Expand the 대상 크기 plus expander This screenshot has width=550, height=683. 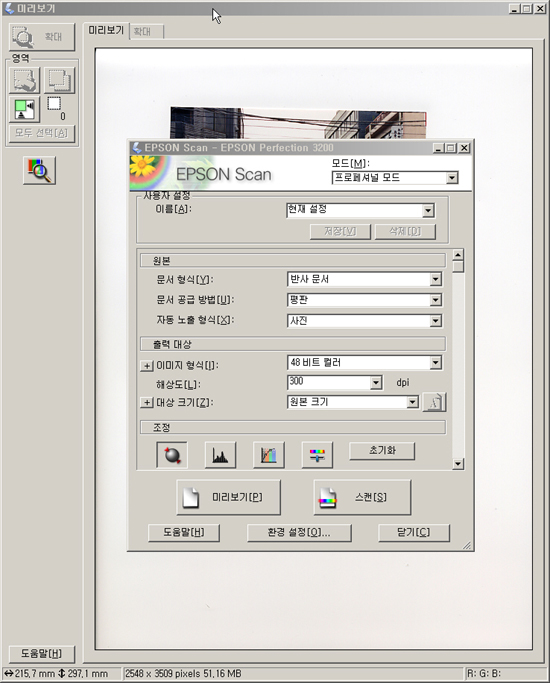coord(147,402)
